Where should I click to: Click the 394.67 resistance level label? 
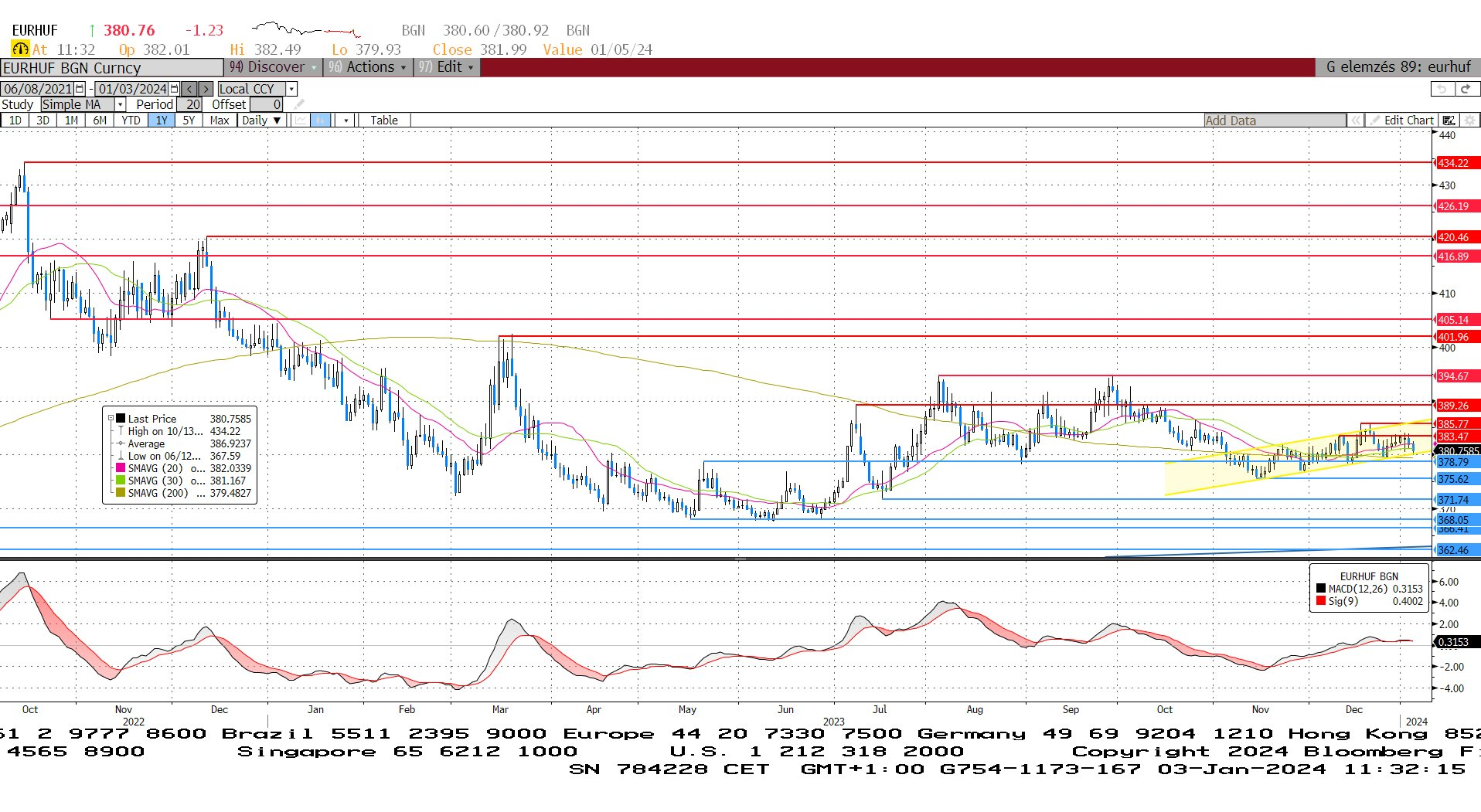1456,376
